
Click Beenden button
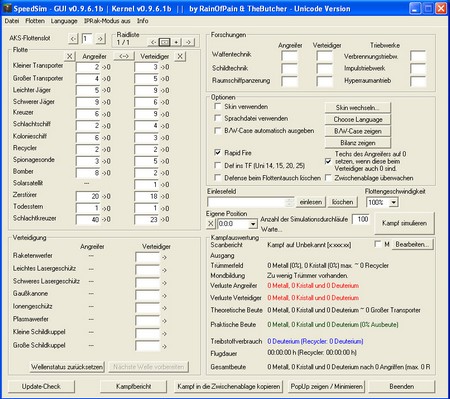pos(402,386)
